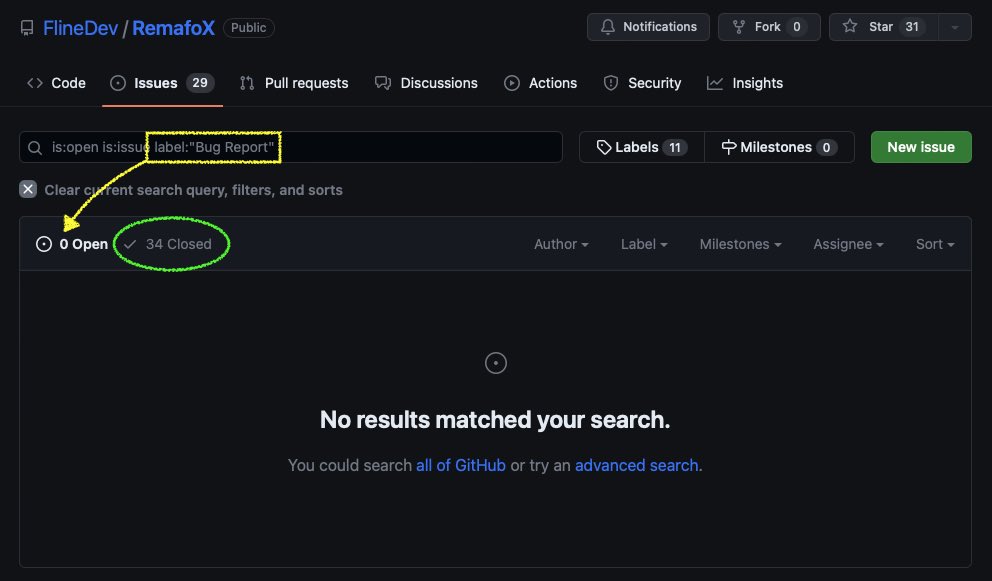
Task: Open the Milestones list button
Action: 779,147
